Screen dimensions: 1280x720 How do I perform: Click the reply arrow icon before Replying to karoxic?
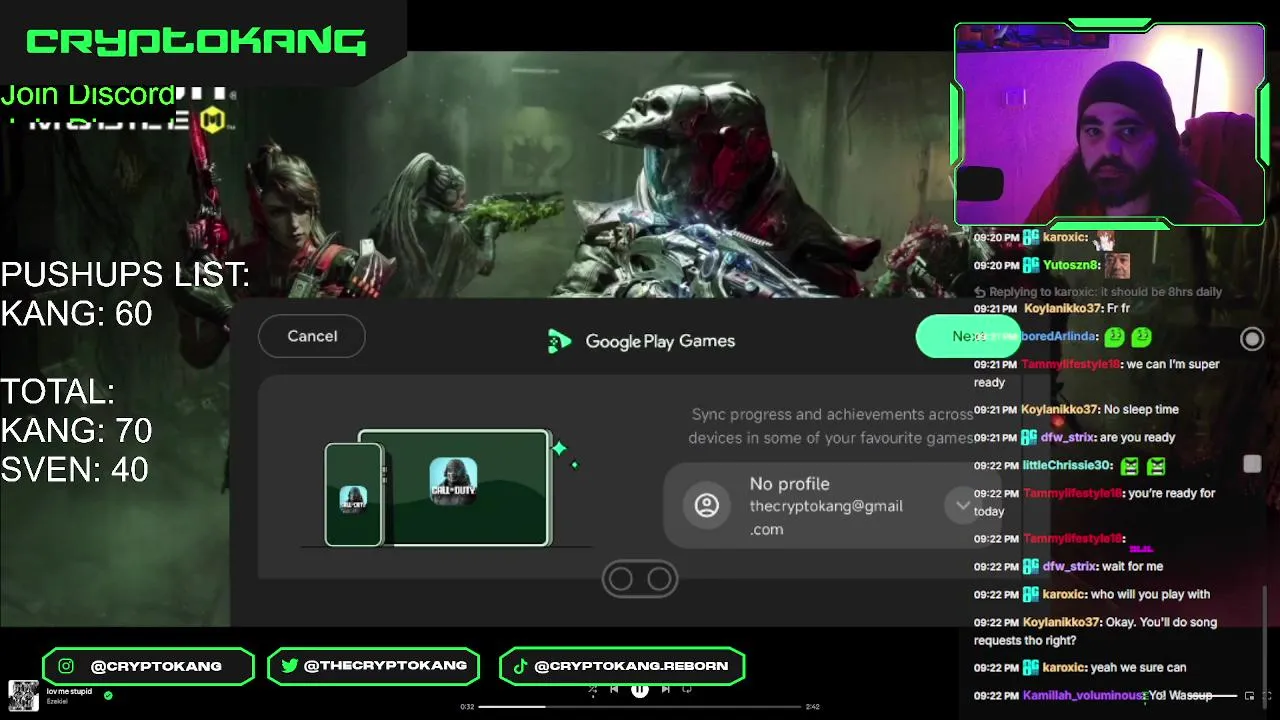tap(980, 292)
